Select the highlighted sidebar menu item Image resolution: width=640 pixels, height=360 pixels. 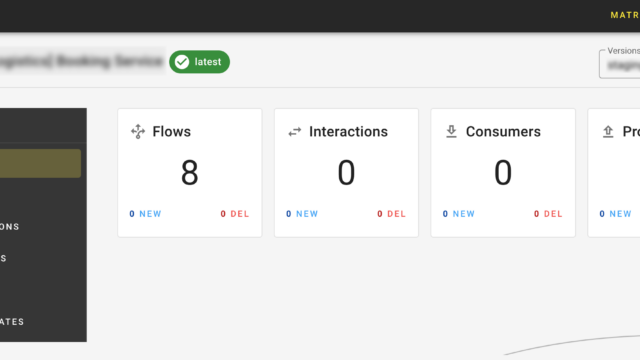pyautogui.click(x=40, y=163)
